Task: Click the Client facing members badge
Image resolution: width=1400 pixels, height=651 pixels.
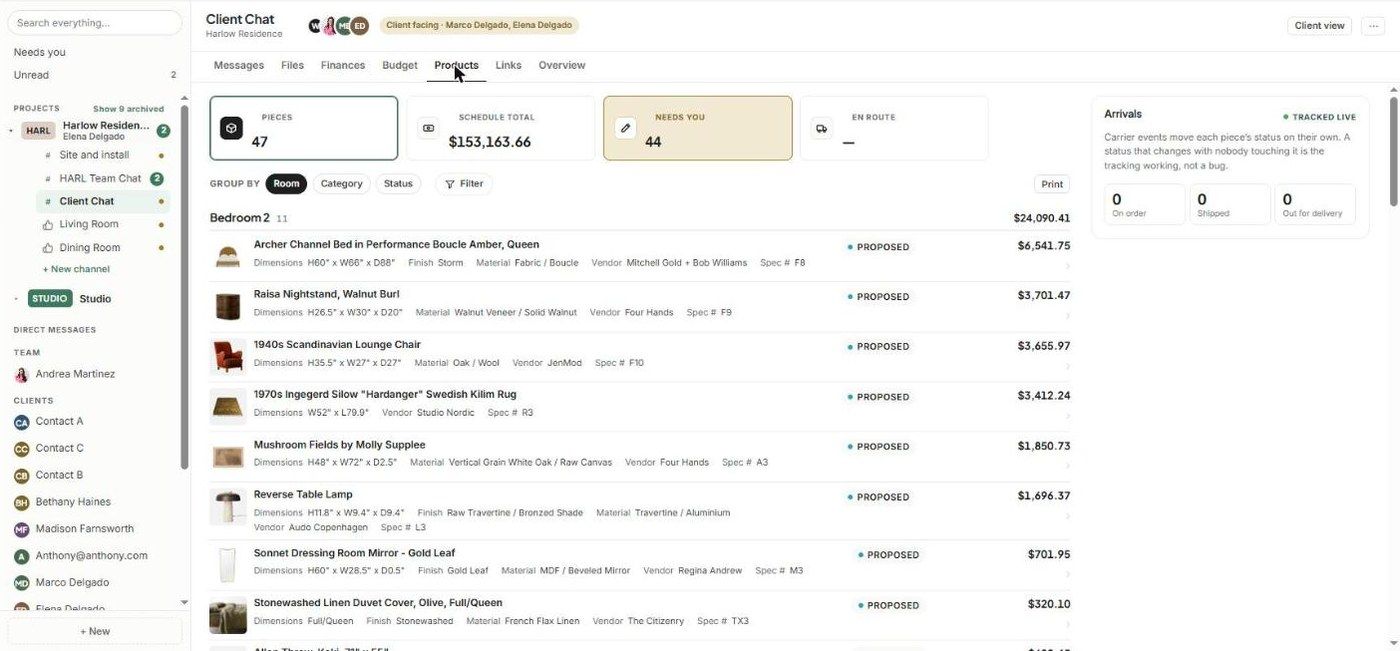Action: tap(478, 26)
